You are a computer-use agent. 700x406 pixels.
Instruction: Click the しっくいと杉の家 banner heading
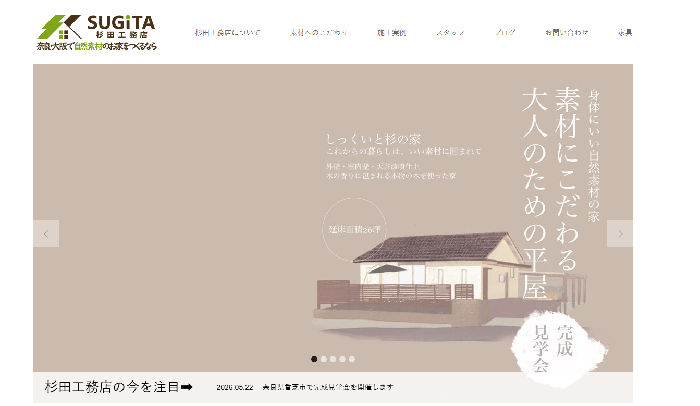[x=373, y=139]
